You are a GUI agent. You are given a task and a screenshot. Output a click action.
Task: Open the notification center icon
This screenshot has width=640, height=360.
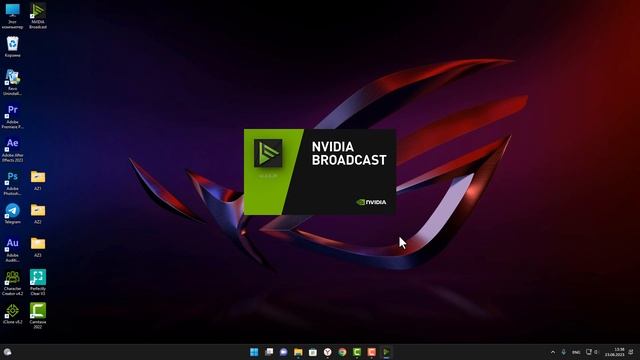pos(631,352)
